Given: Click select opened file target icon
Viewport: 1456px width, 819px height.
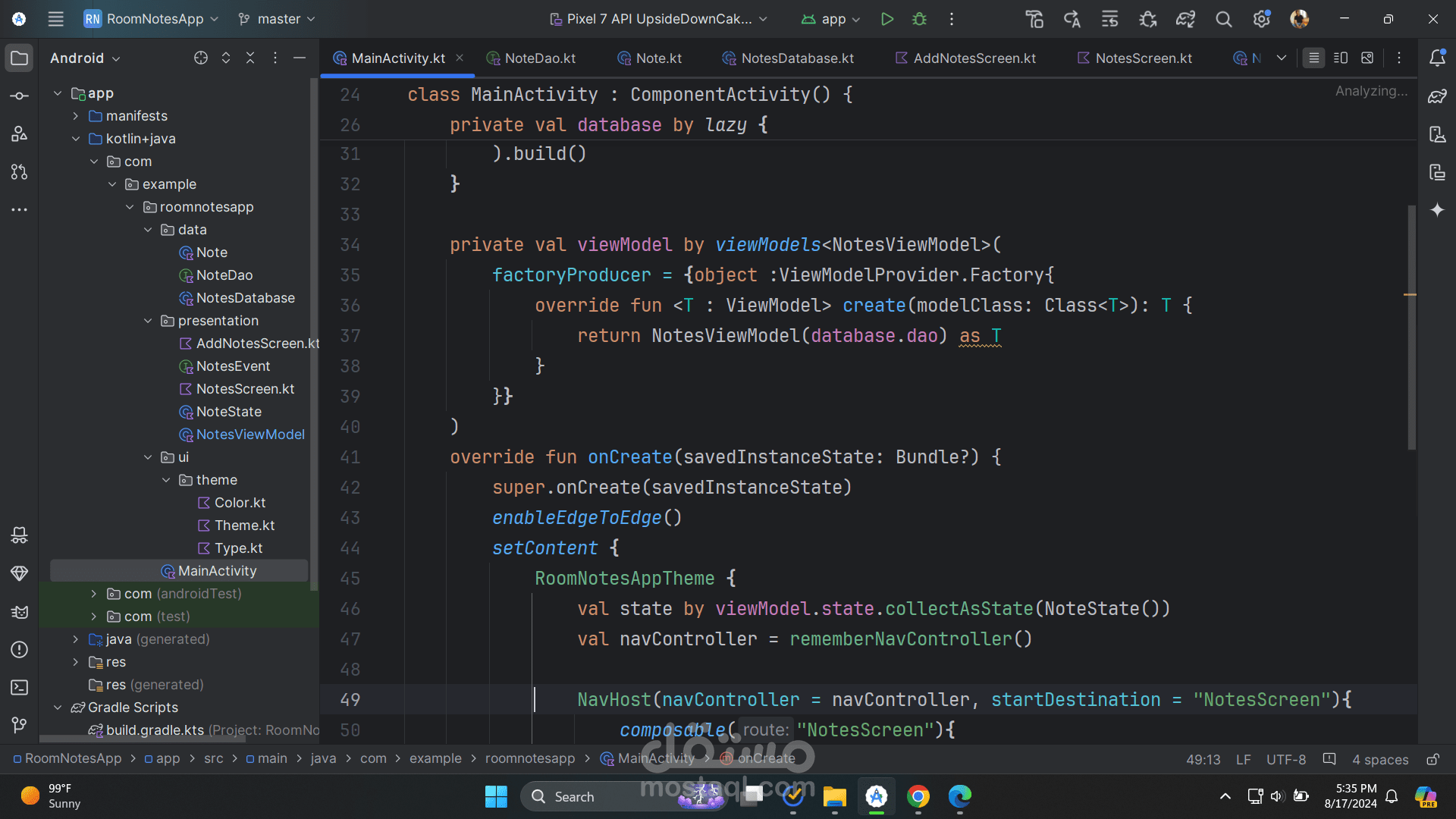Looking at the screenshot, I should click(x=200, y=58).
